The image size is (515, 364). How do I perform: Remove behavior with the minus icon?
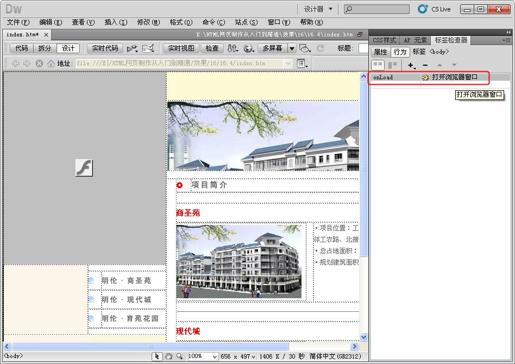point(425,65)
